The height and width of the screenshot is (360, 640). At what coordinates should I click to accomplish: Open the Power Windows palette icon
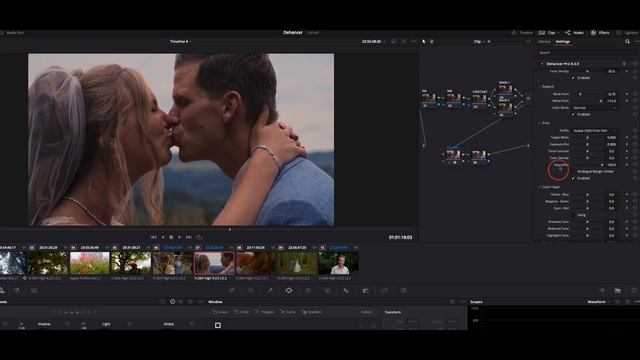coord(289,291)
